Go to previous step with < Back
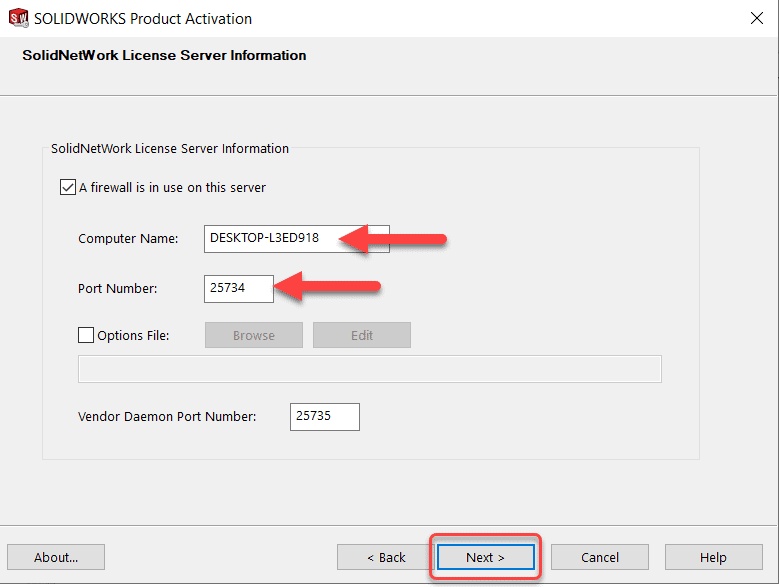779x587 pixels. [x=386, y=557]
